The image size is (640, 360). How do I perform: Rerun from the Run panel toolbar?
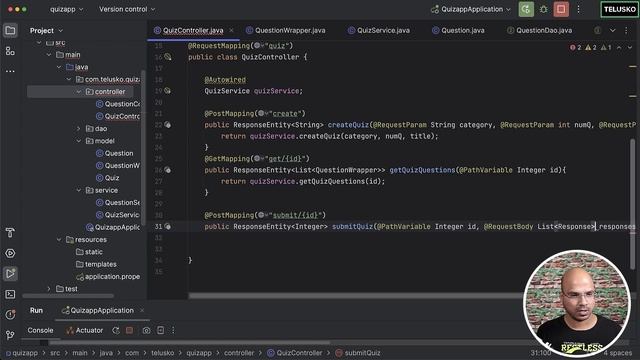pos(116,331)
